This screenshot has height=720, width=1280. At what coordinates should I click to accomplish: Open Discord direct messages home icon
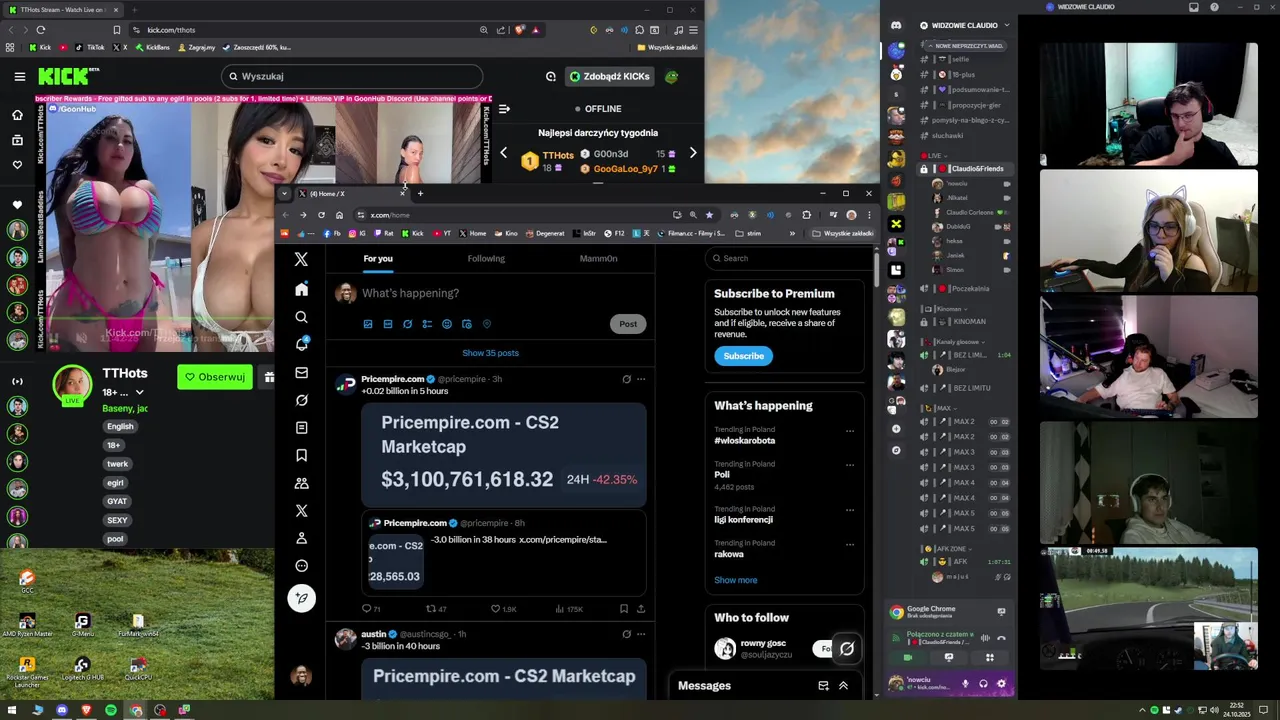click(896, 25)
